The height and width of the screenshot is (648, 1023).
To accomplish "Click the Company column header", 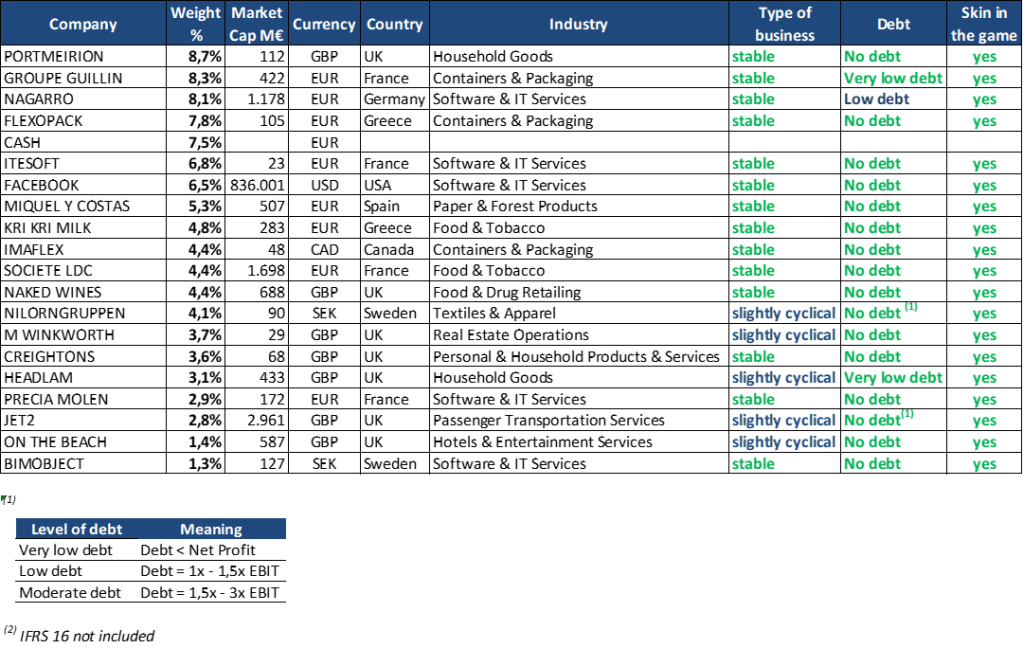I will coord(83,24).
